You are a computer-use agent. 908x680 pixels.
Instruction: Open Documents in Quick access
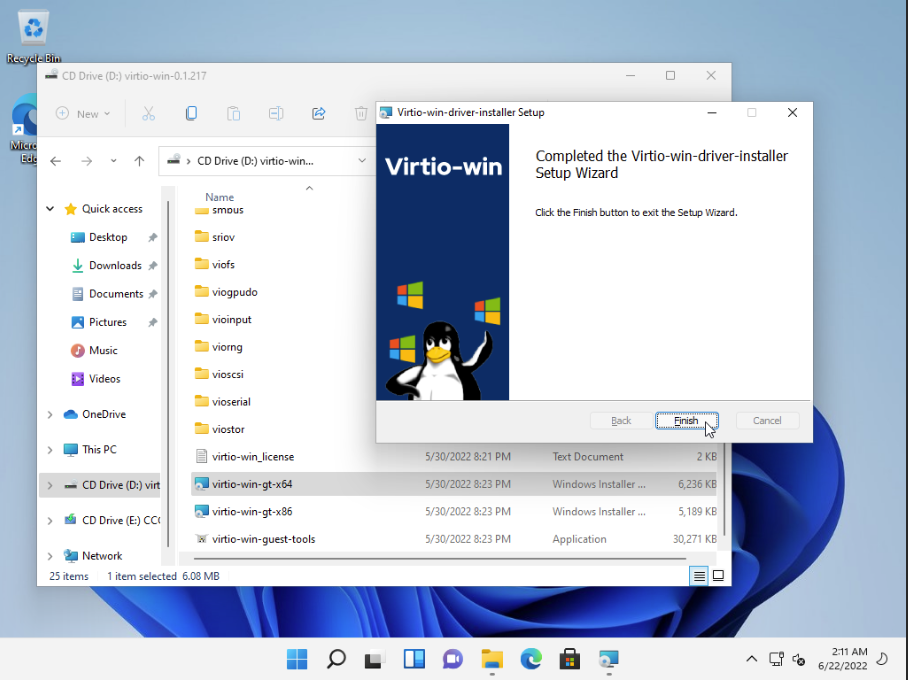click(x=116, y=294)
